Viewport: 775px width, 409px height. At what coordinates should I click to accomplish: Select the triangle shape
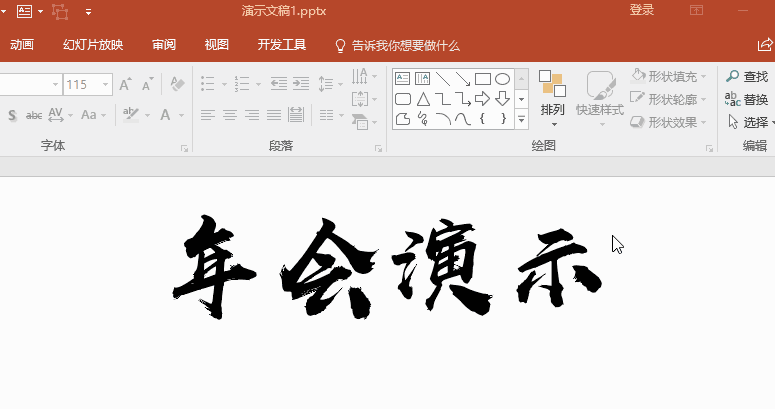point(423,99)
